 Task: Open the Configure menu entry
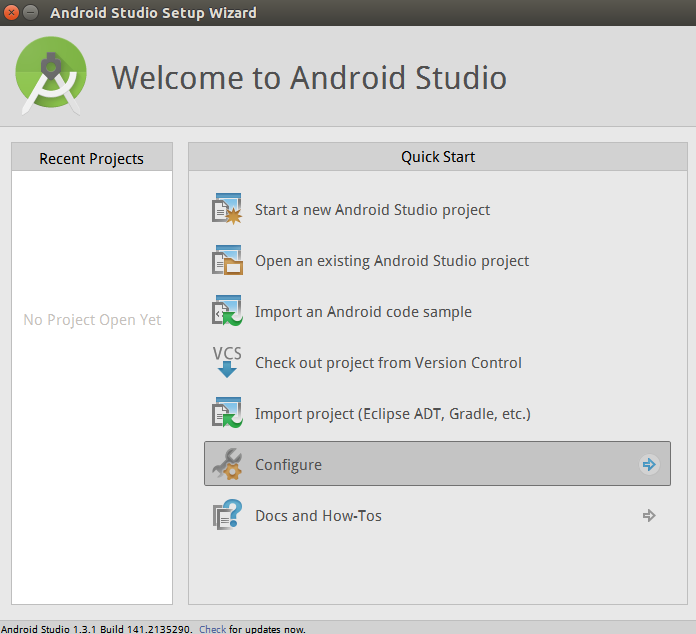[288, 465]
